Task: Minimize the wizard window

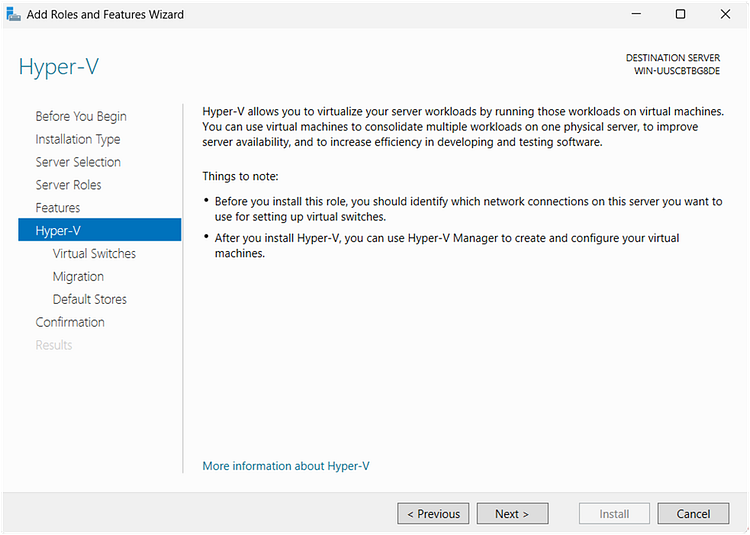Action: [636, 14]
